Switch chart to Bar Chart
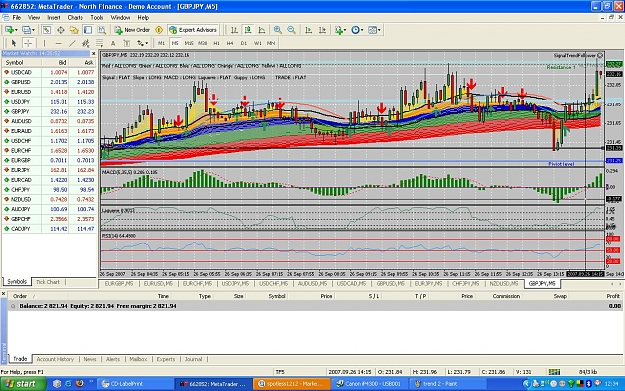This screenshot has width=625, height=391. pos(234,30)
